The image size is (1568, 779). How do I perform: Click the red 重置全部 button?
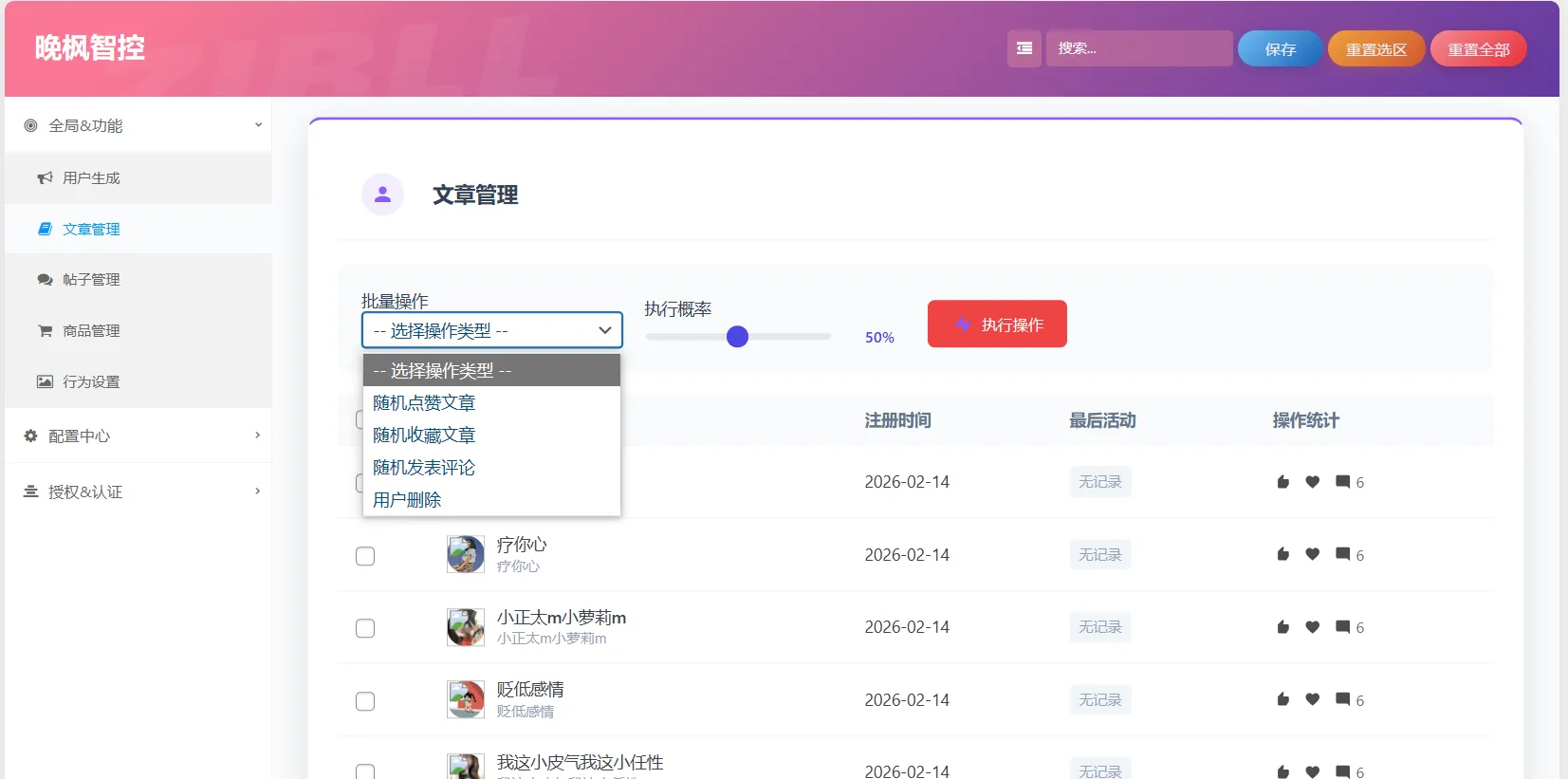coord(1479,48)
